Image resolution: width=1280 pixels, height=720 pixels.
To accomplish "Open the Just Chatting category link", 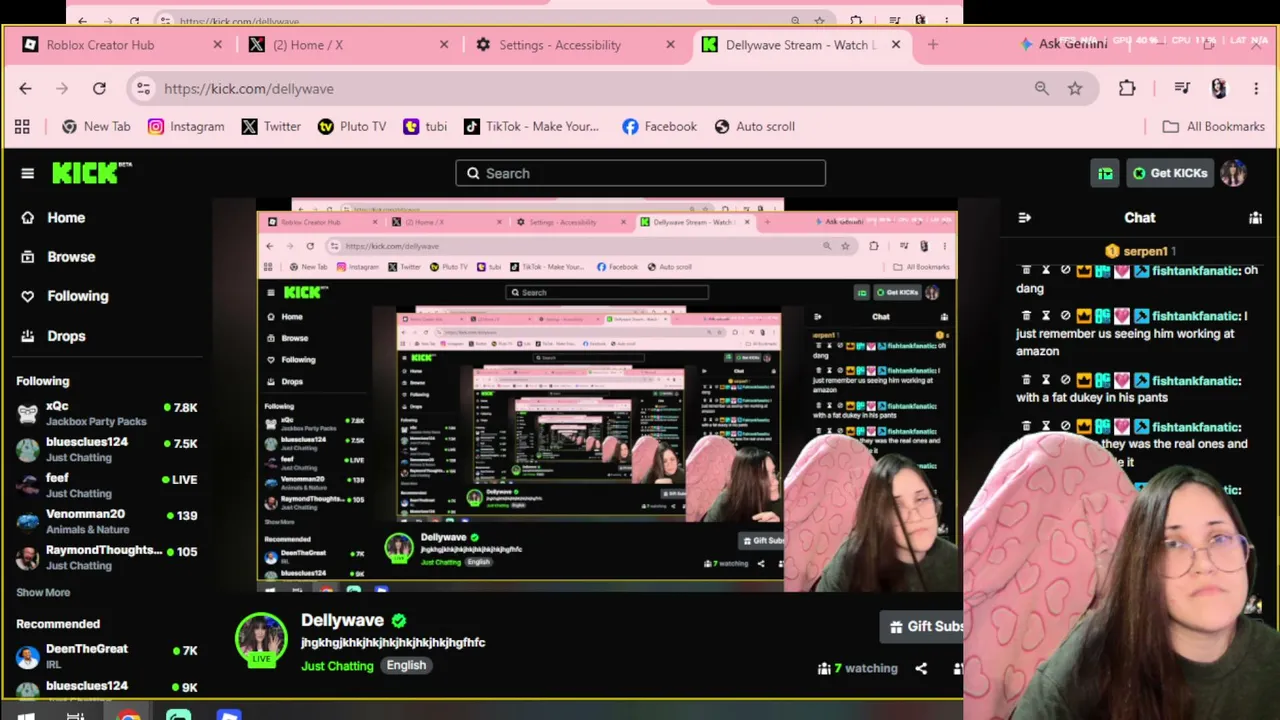I will point(337,666).
